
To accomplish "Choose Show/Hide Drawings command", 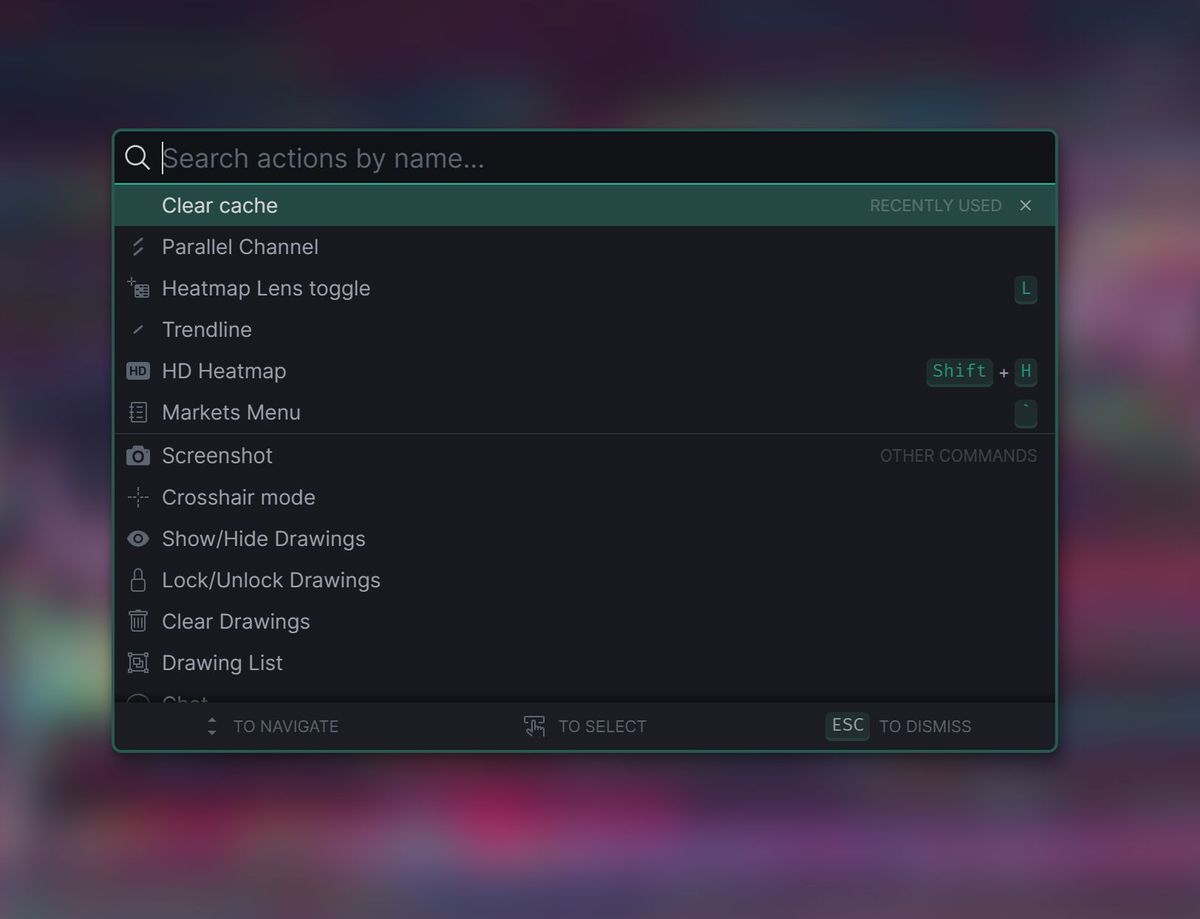I will pos(585,539).
